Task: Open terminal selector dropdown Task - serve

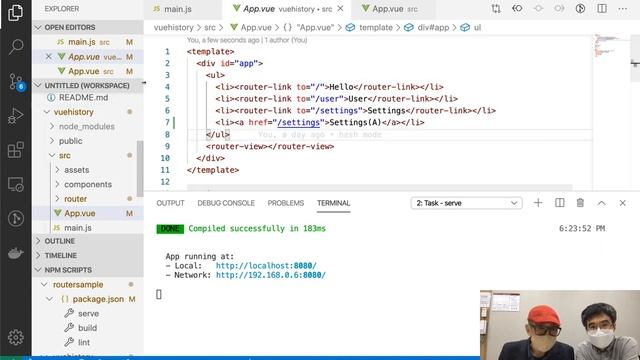Action: [467, 203]
